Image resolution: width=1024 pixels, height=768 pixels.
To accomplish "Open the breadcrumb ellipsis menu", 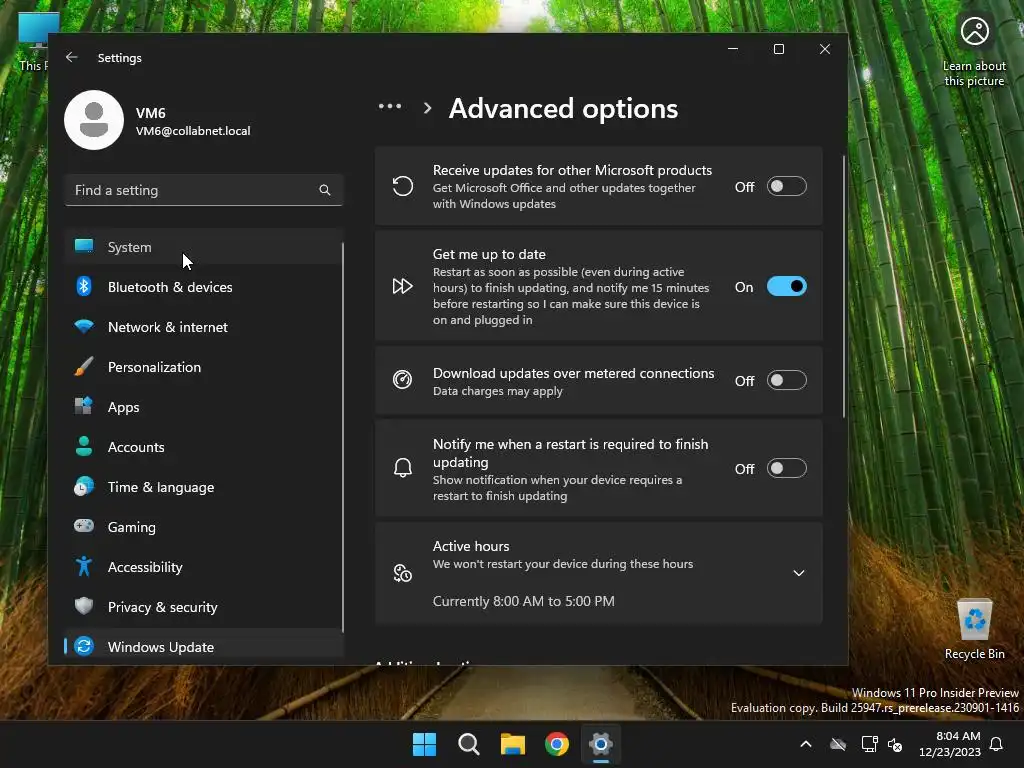I will tap(390, 107).
